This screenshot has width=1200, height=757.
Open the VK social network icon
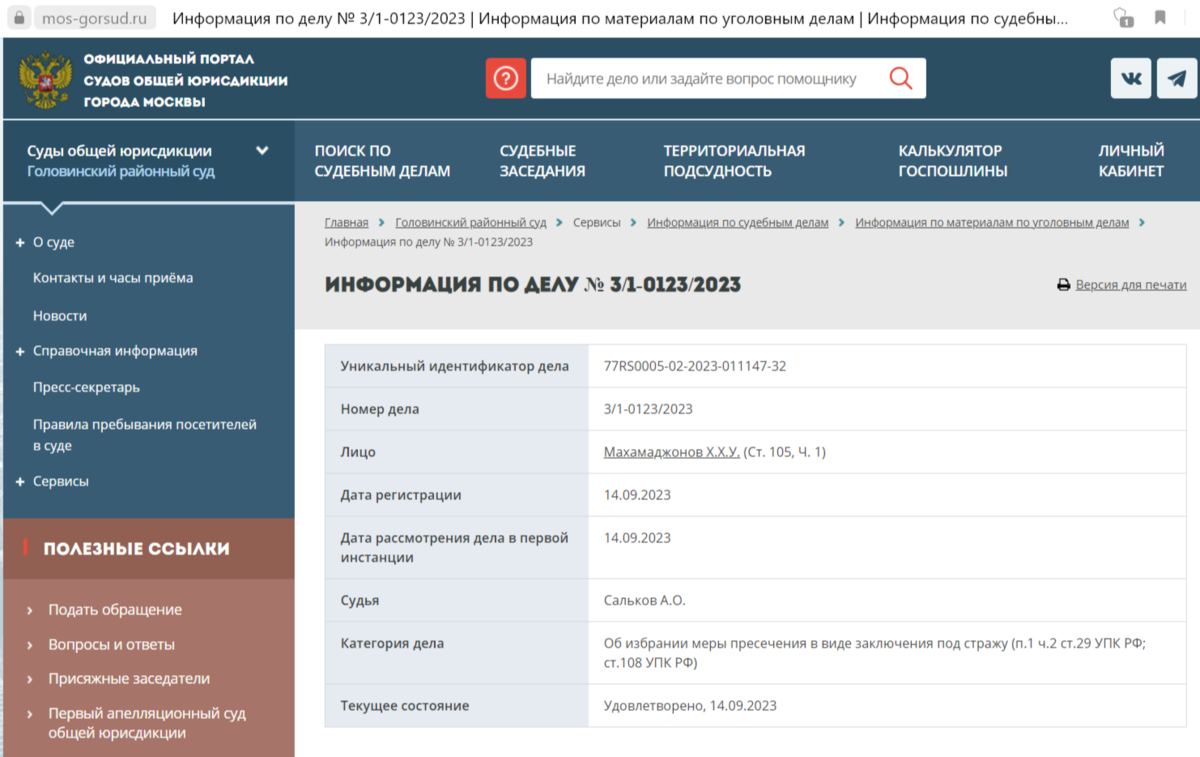pos(1130,77)
